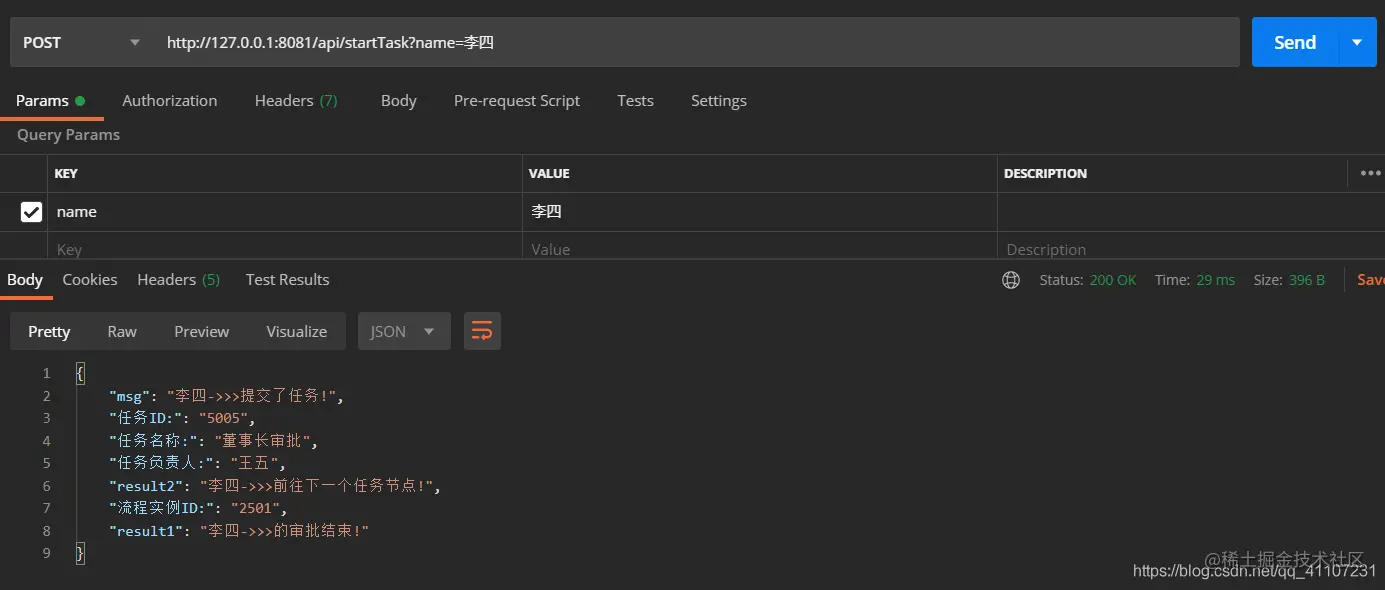
Task: Click the empty Description placeholder field
Action: pos(1191,248)
